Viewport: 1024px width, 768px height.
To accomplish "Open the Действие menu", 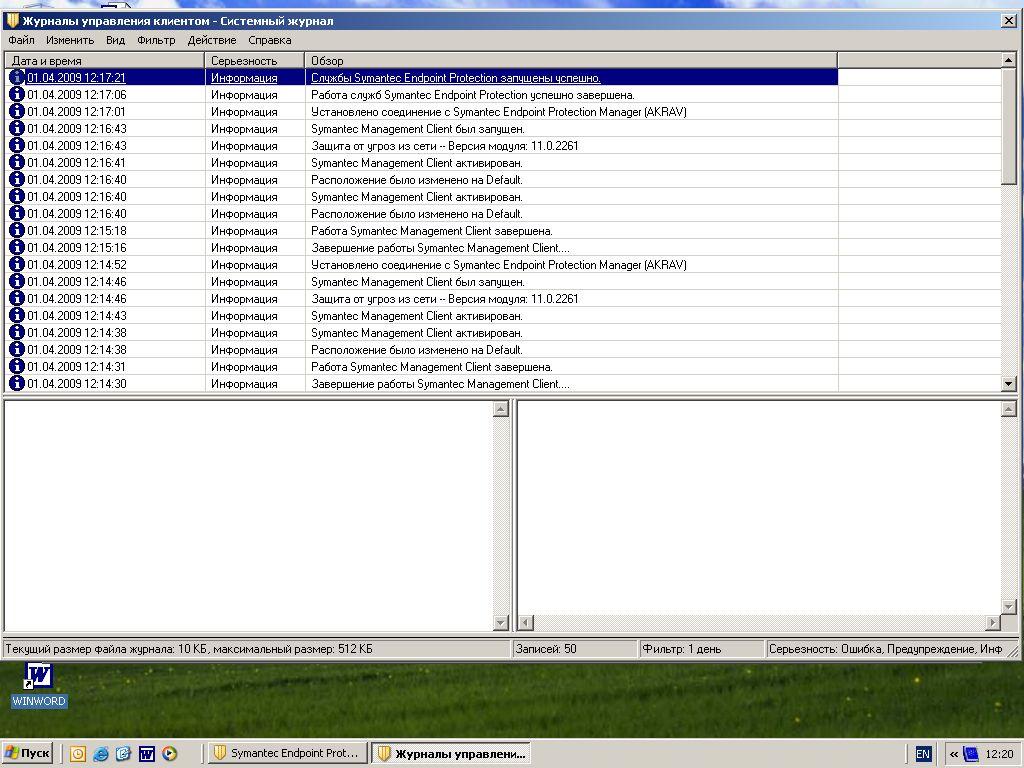I will point(212,40).
